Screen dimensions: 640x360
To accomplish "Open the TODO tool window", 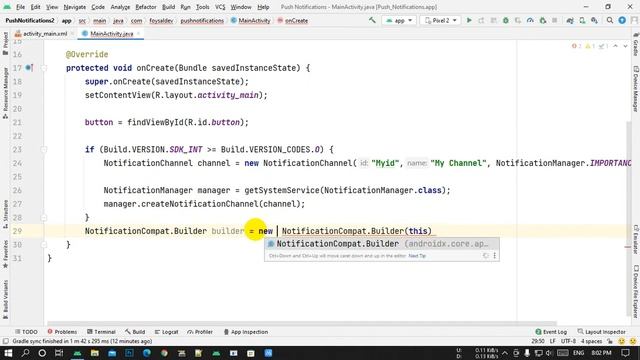I will (x=26, y=332).
